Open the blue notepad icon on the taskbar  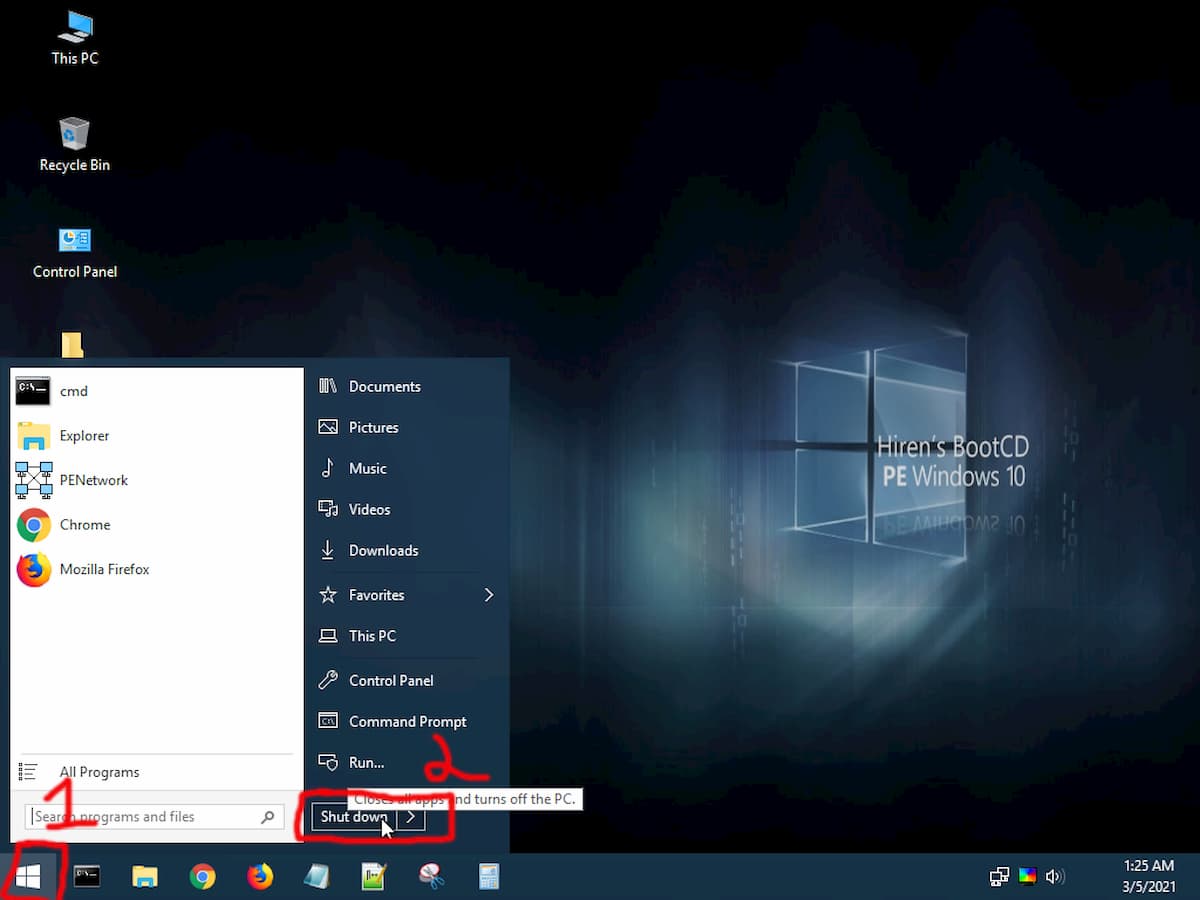pyautogui.click(x=317, y=877)
